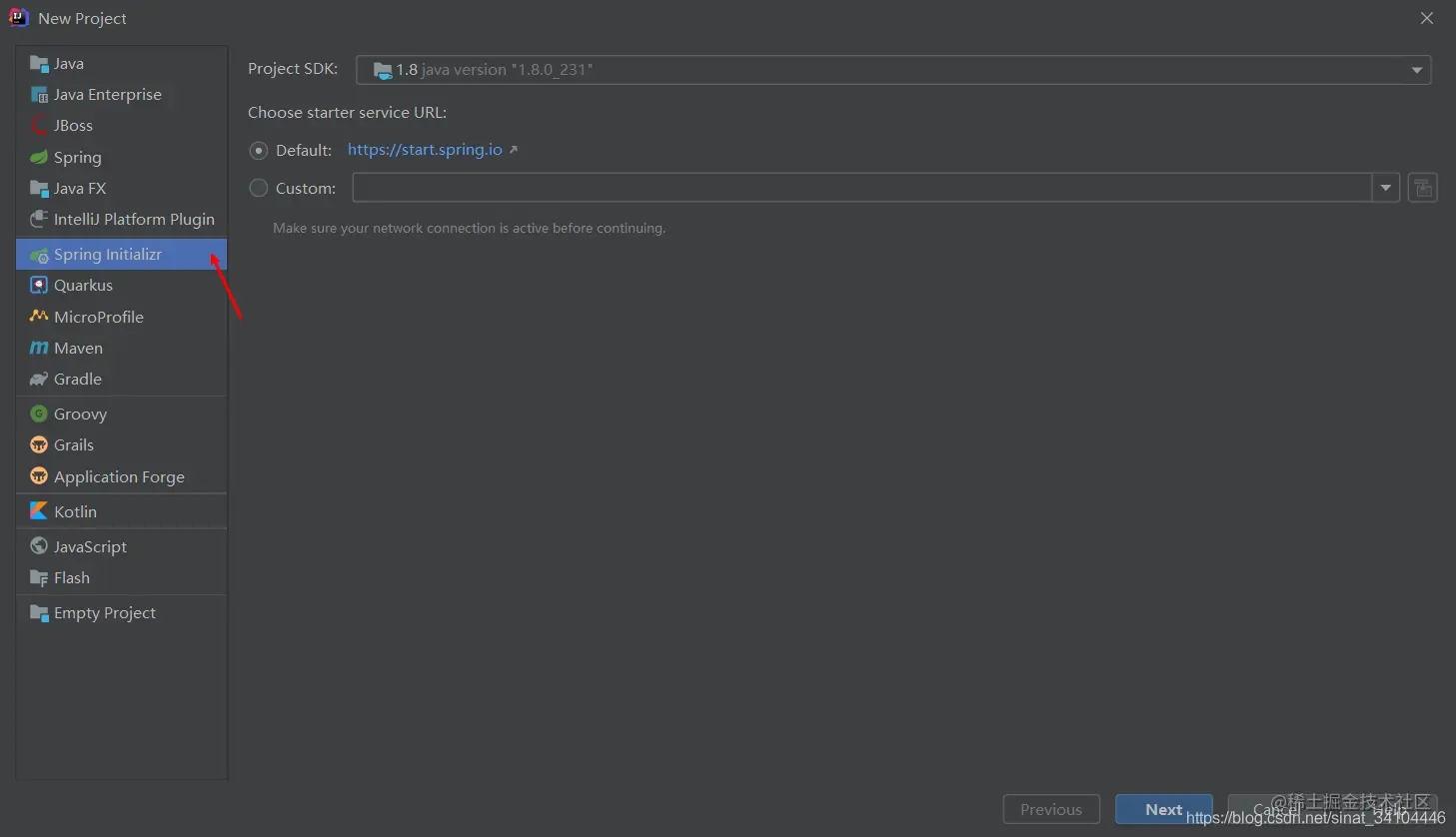The image size is (1456, 837).
Task: Select the Spring Initializr list entry
Action: pyautogui.click(x=122, y=255)
